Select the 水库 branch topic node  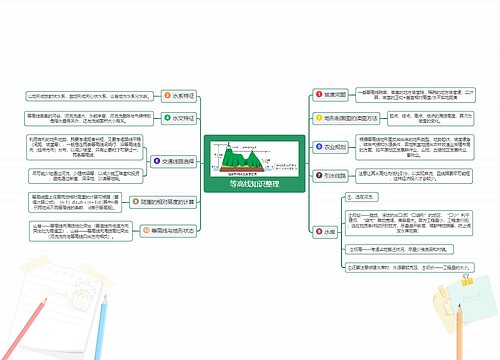click(325, 232)
